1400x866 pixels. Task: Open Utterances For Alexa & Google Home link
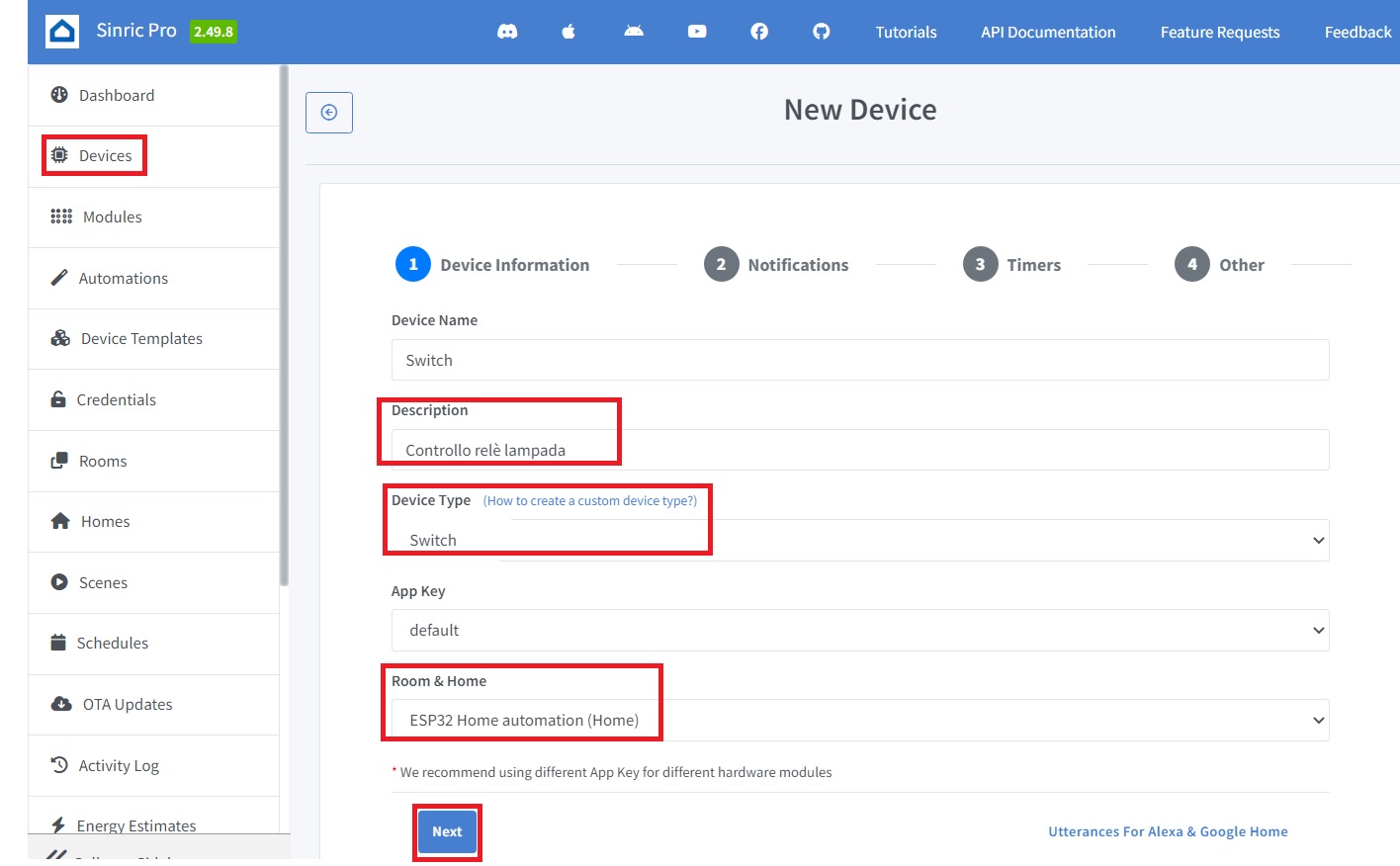pyautogui.click(x=1168, y=832)
